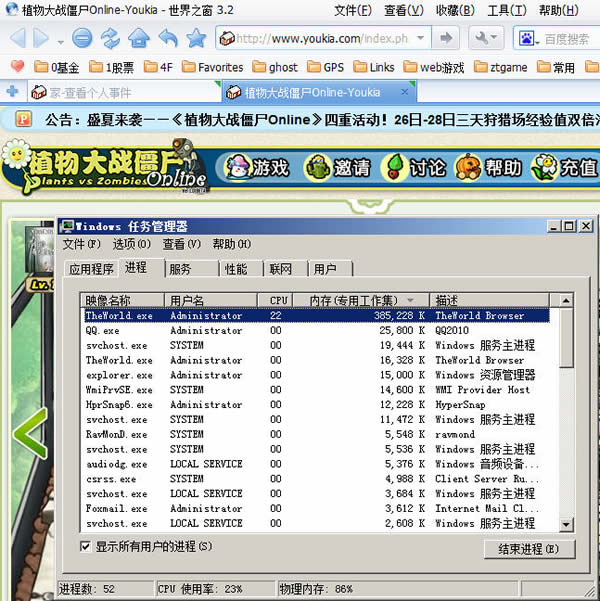Click the Go arrow next to address bar
The width and height of the screenshot is (600, 601).
pyautogui.click(x=445, y=38)
